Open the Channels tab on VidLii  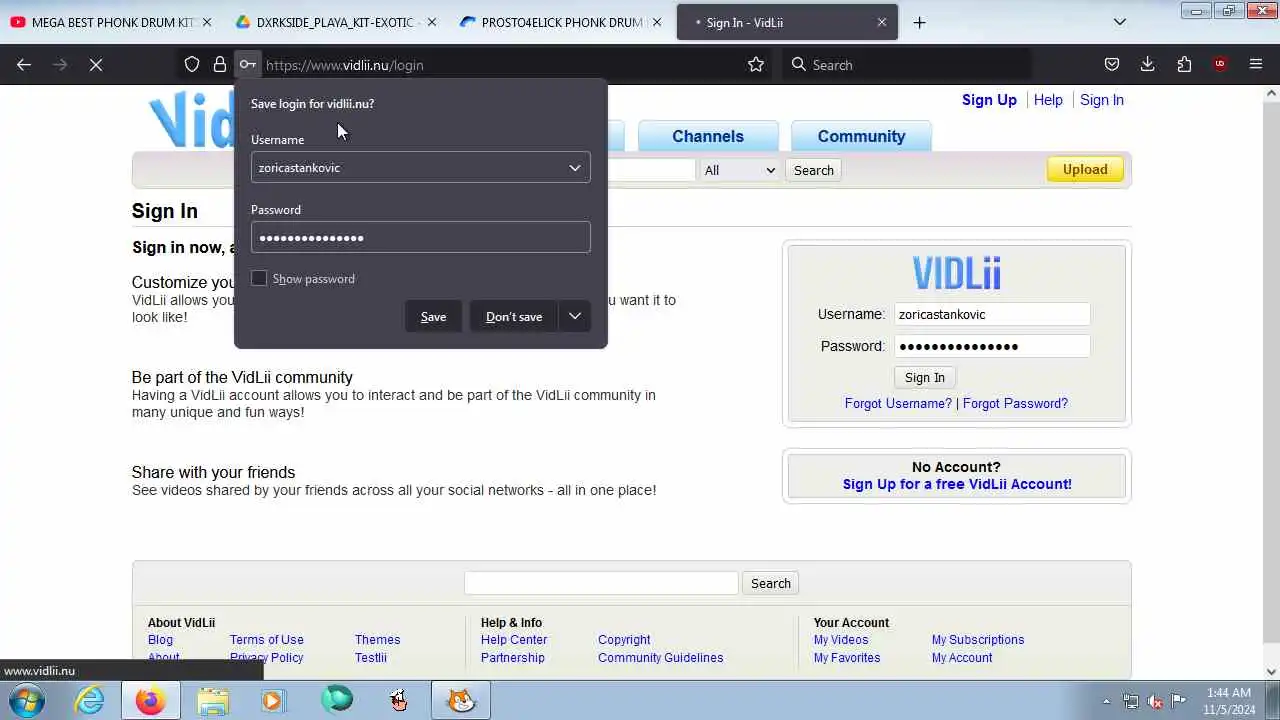(x=708, y=137)
